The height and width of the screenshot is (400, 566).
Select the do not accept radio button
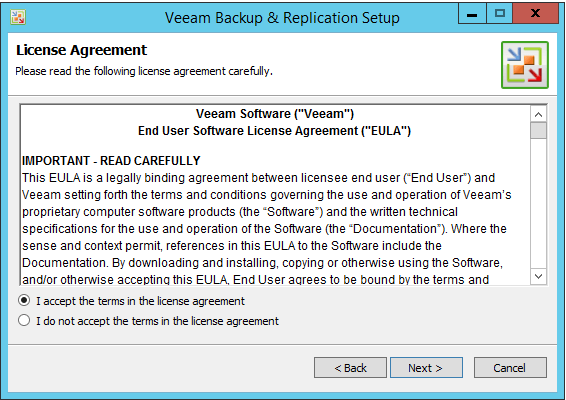(x=24, y=320)
